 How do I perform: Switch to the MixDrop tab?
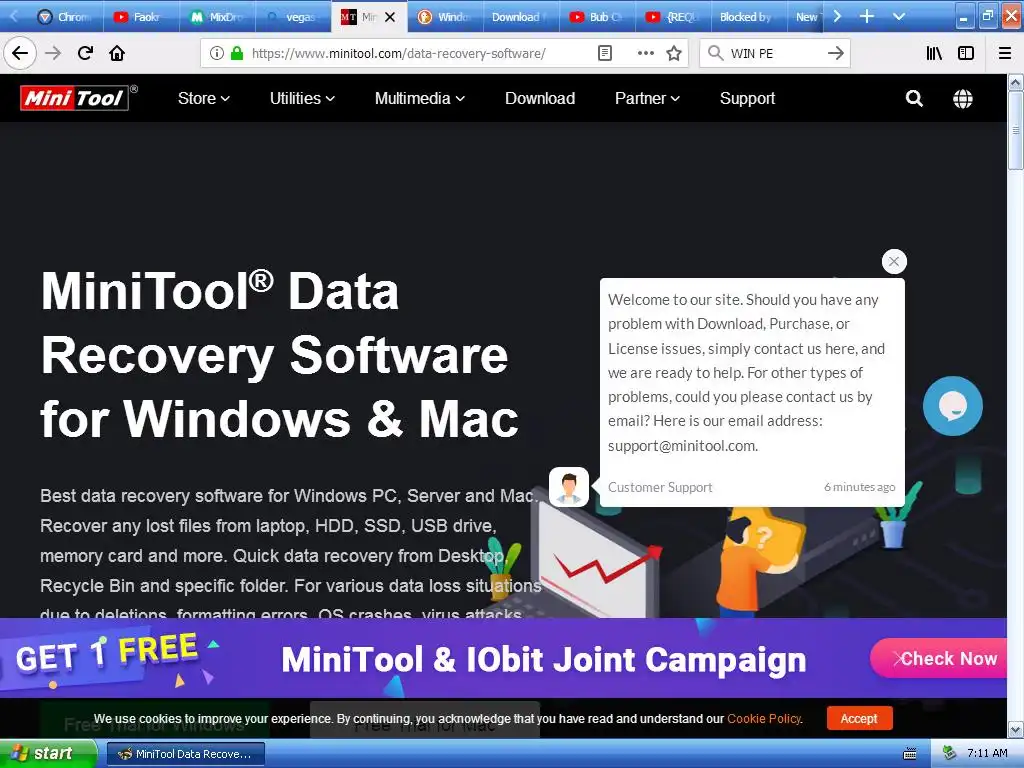217,17
